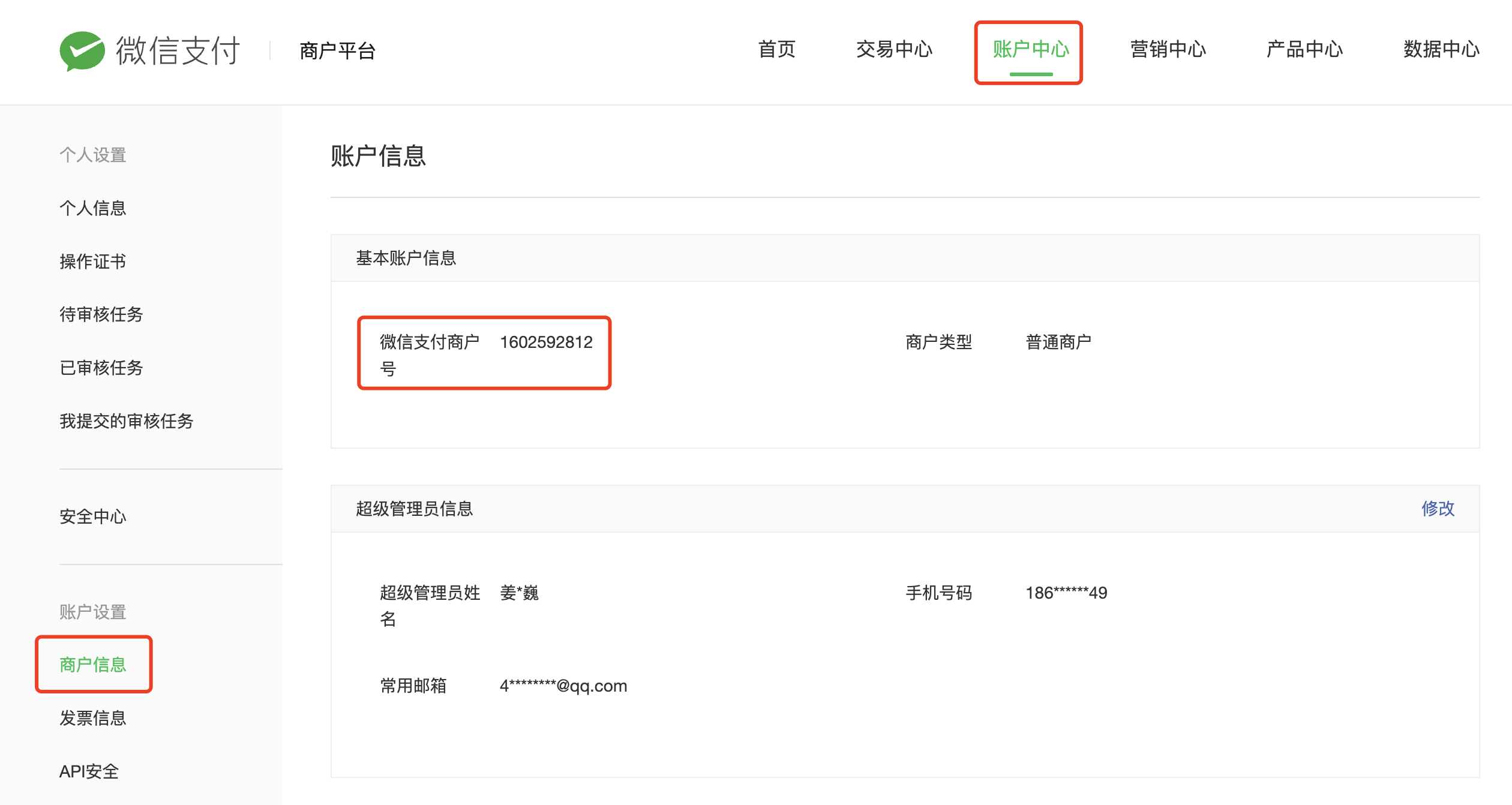The height and width of the screenshot is (805, 1512).
Task: Open 个人信息 in the sidebar
Action: point(93,208)
